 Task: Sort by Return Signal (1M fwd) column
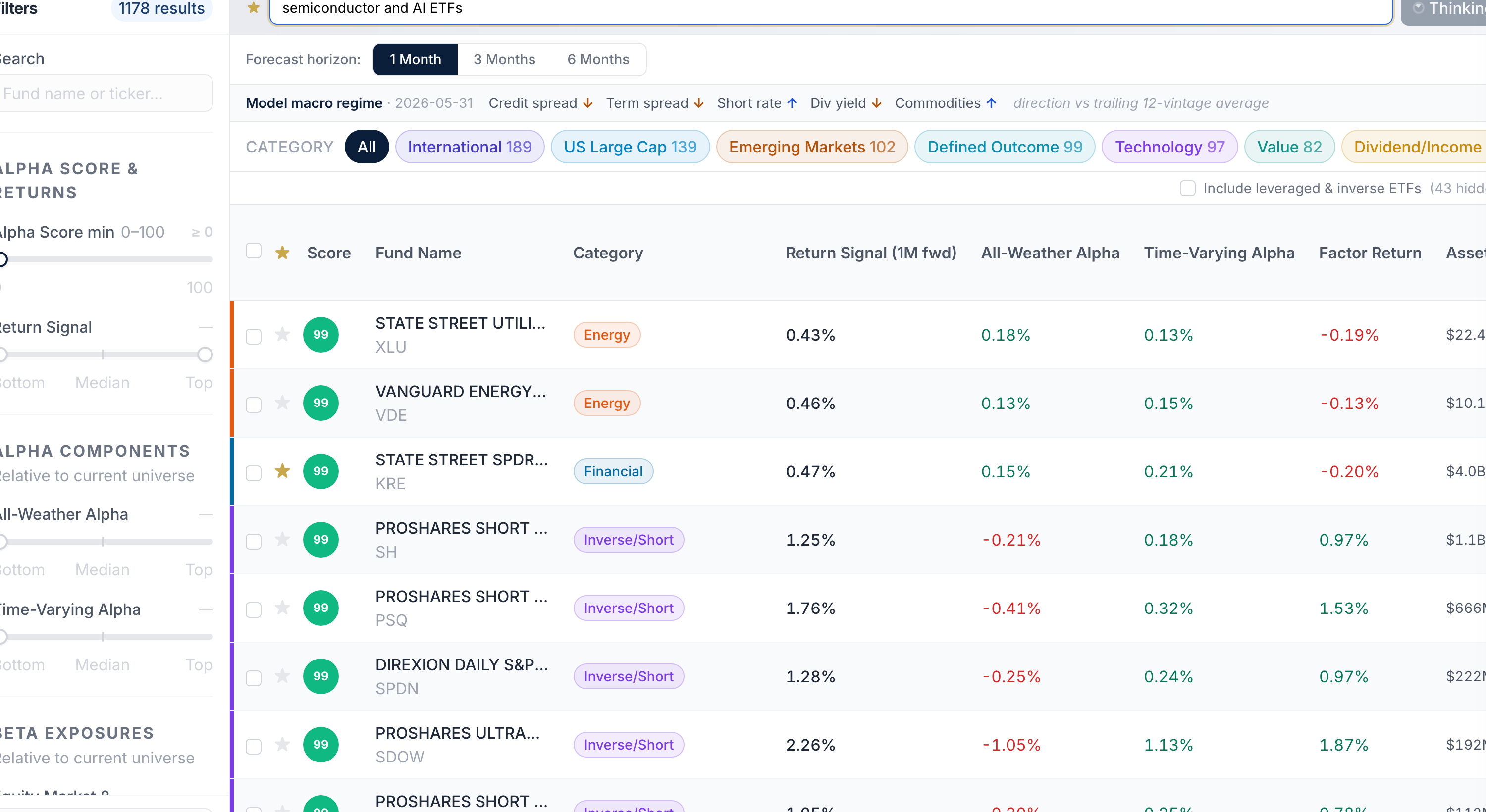coord(870,253)
